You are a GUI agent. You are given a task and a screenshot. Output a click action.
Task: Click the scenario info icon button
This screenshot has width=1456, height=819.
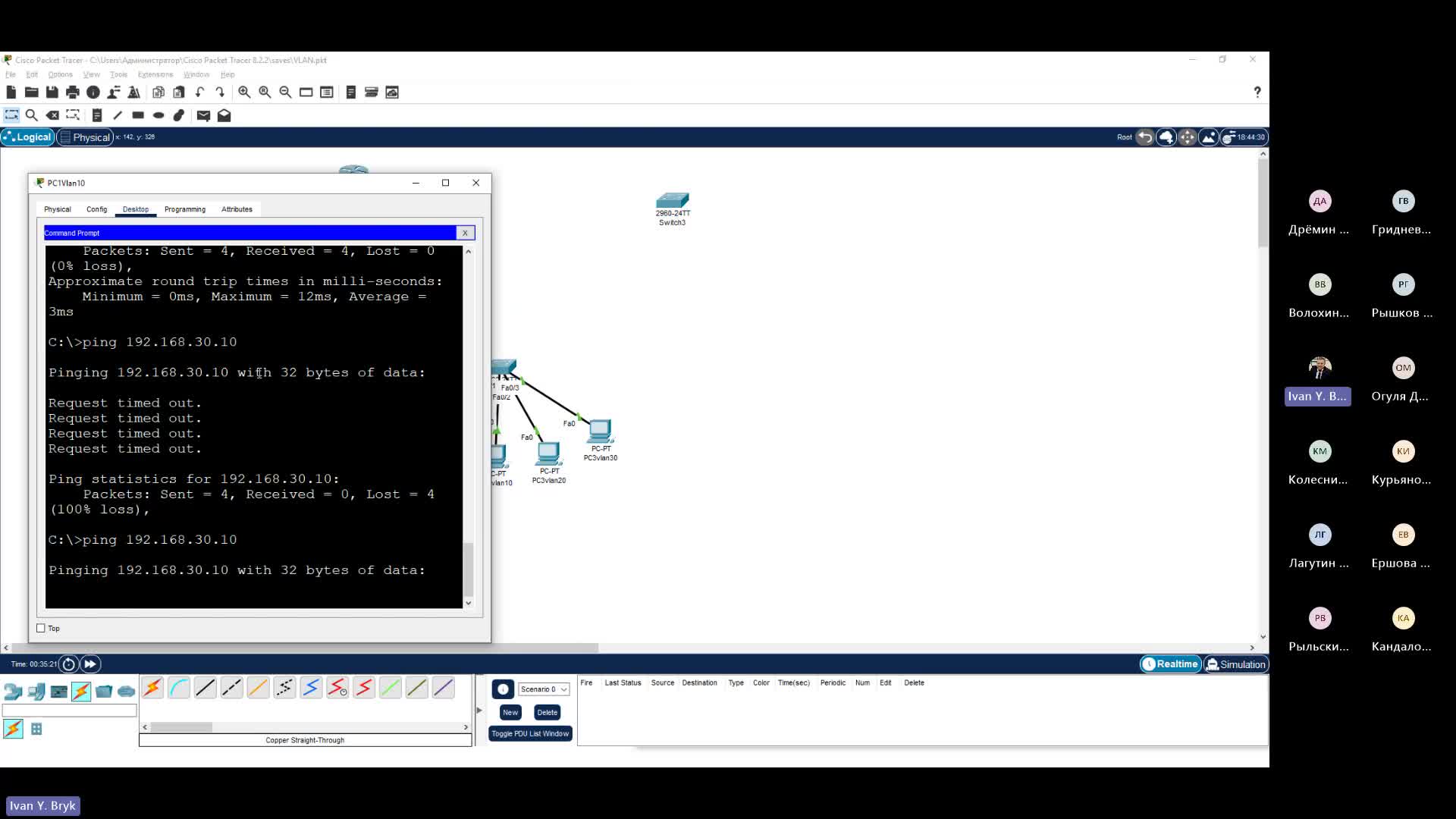503,689
